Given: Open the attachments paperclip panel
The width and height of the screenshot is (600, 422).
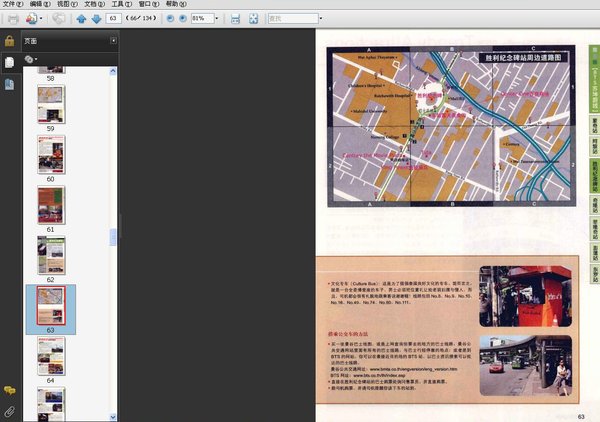Looking at the screenshot, I should (x=9, y=411).
